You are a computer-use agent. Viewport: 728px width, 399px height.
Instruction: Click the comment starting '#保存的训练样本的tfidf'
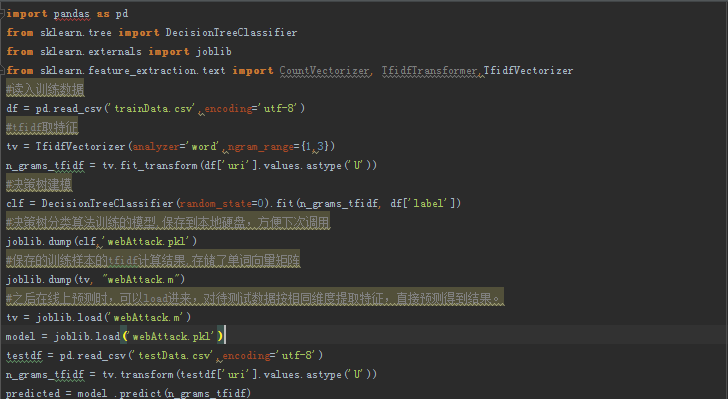point(153,261)
